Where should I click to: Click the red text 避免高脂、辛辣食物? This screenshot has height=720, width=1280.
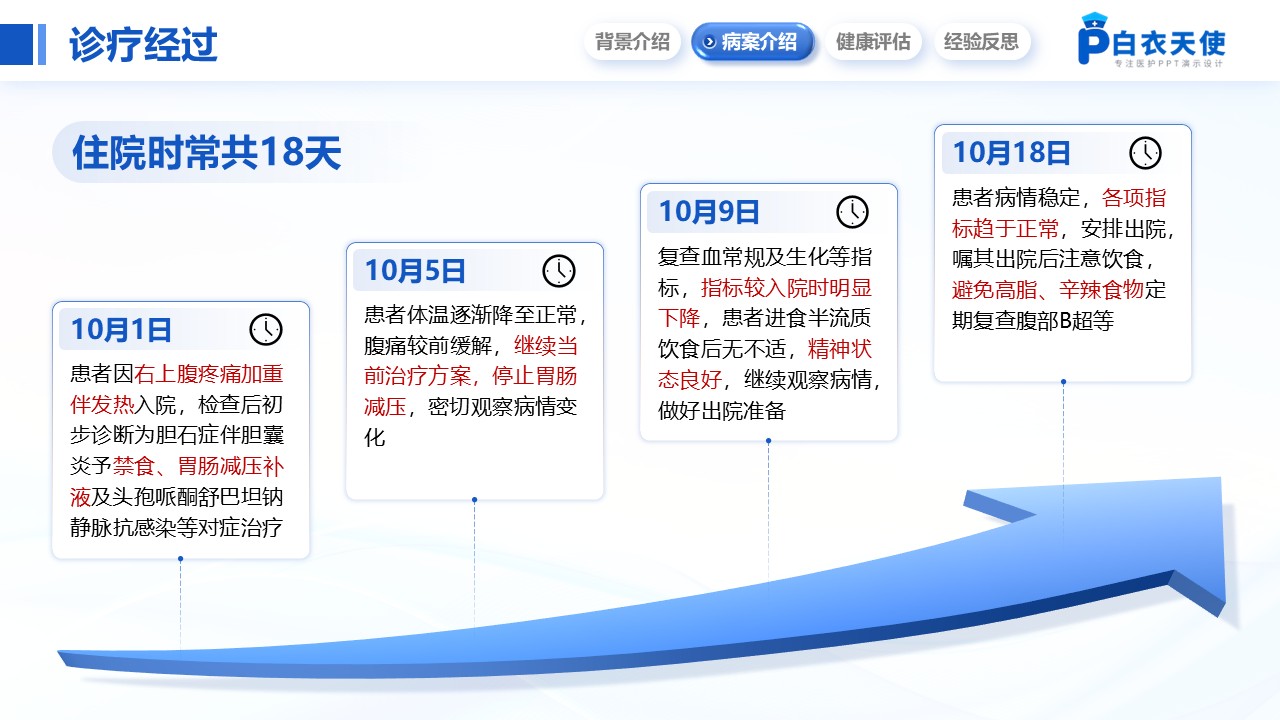[1048, 290]
